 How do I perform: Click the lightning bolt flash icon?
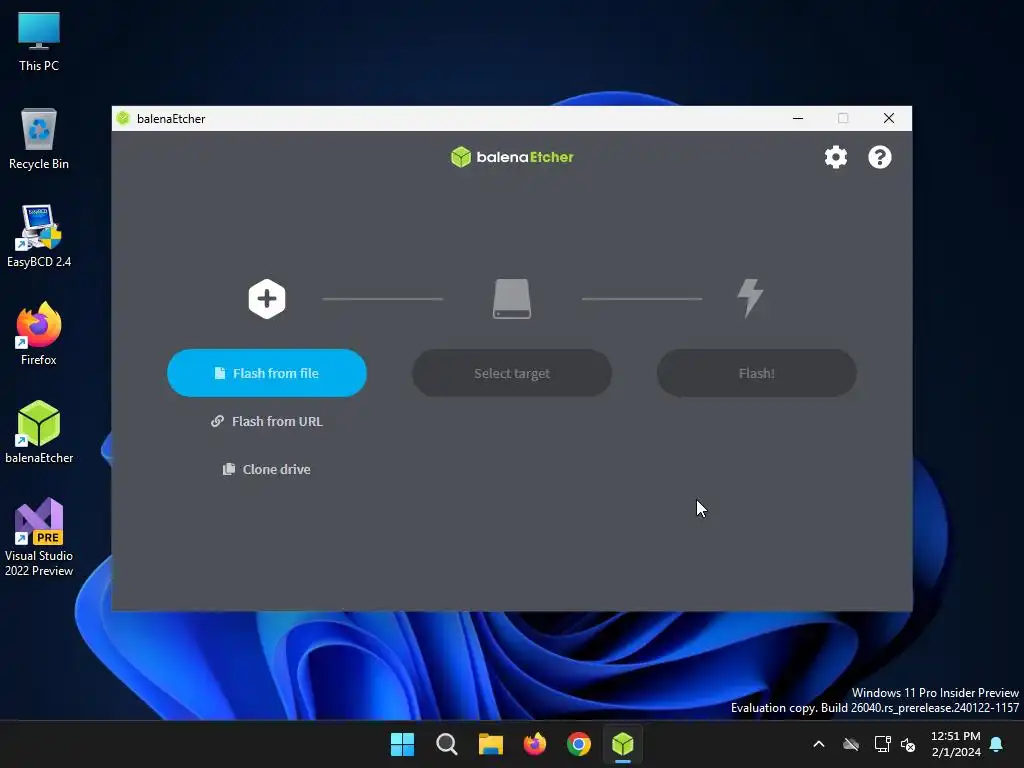(x=750, y=298)
